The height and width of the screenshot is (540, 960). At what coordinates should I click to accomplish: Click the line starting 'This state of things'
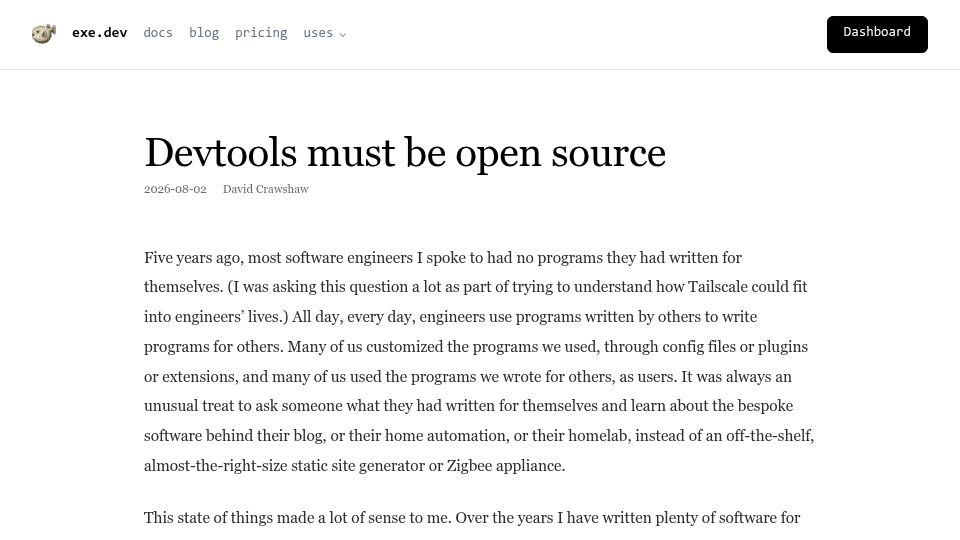click(x=472, y=518)
